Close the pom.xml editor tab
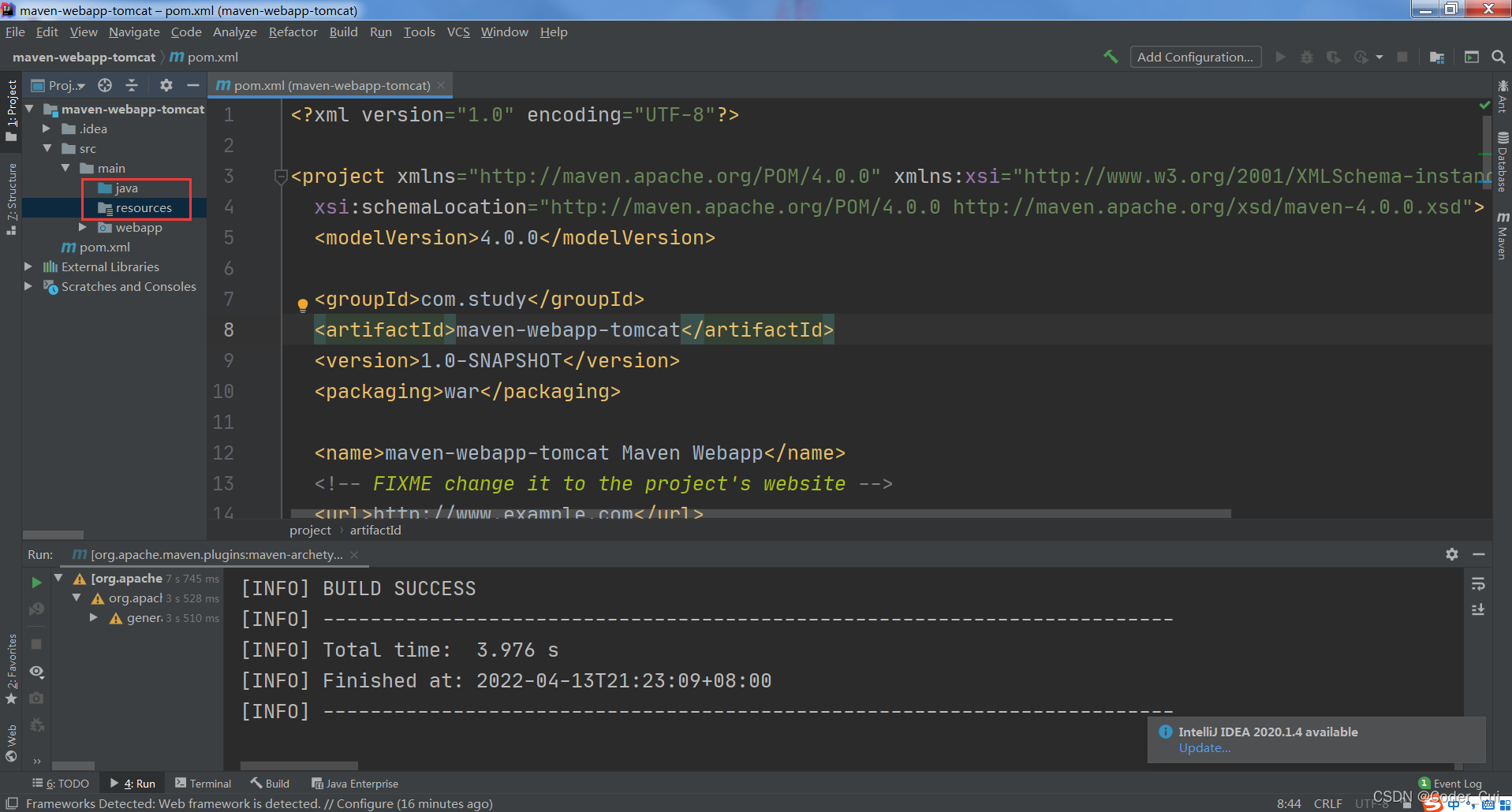Screen dimensions: 1512x812 click(441, 85)
